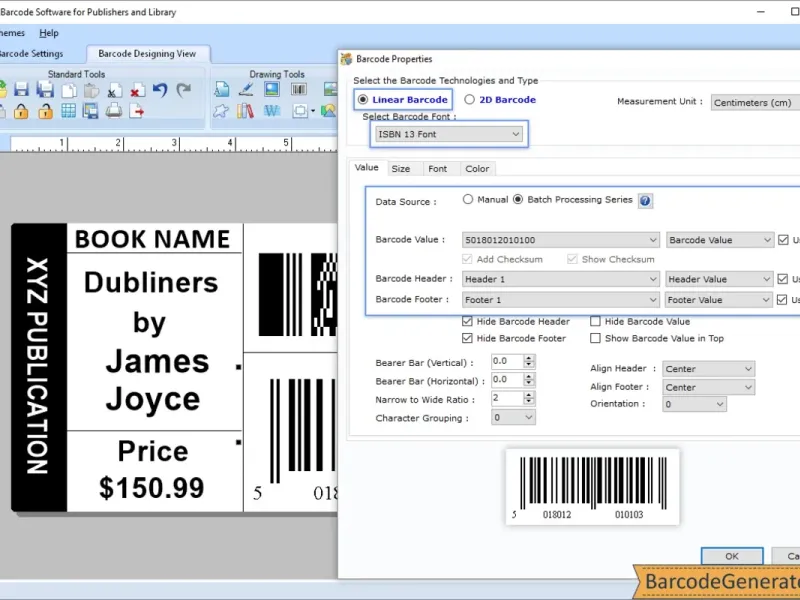This screenshot has width=800, height=600.
Task: Enable Show Barcode Value in Top
Action: tap(595, 338)
